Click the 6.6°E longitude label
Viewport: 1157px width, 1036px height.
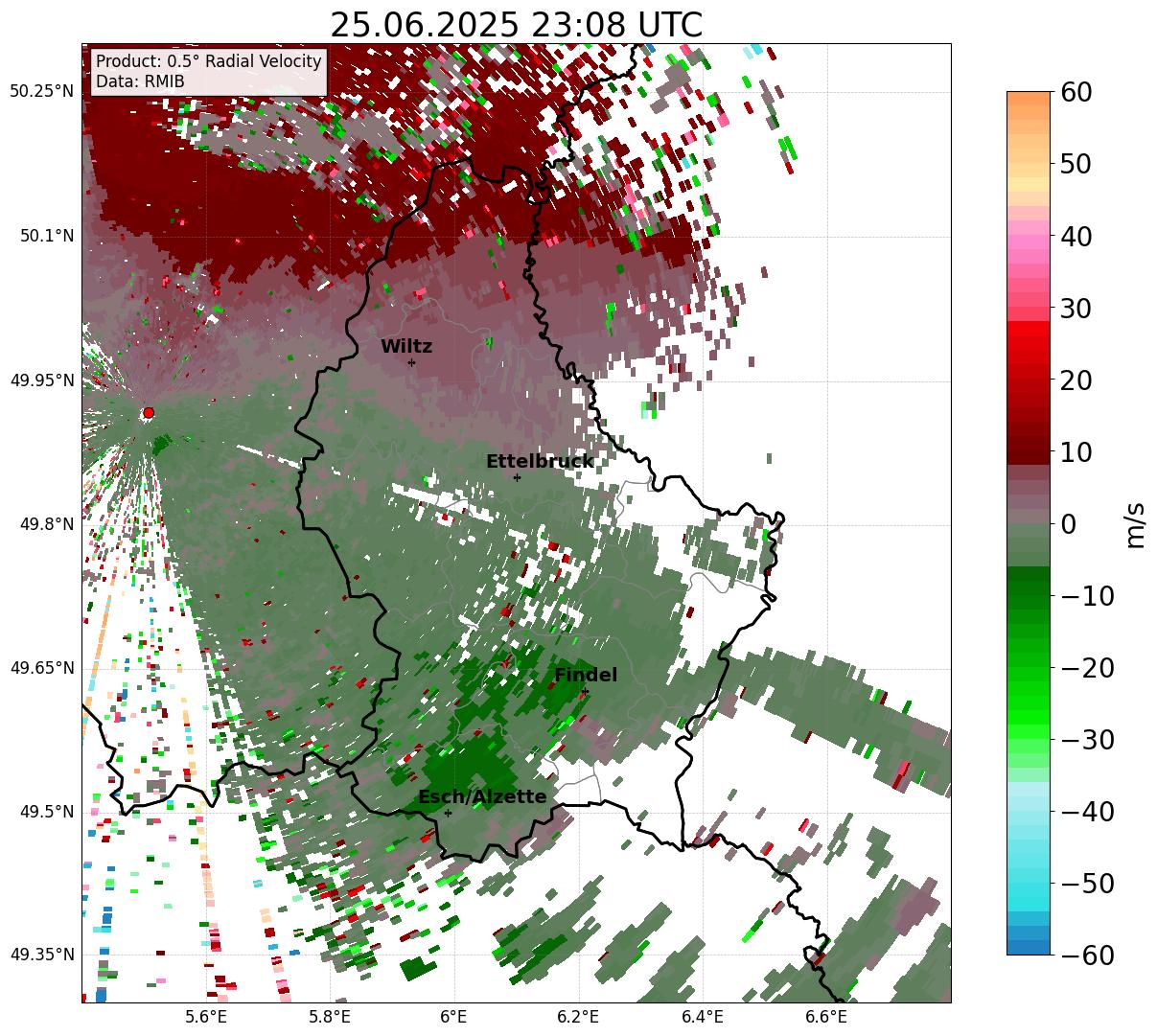pos(826,1016)
